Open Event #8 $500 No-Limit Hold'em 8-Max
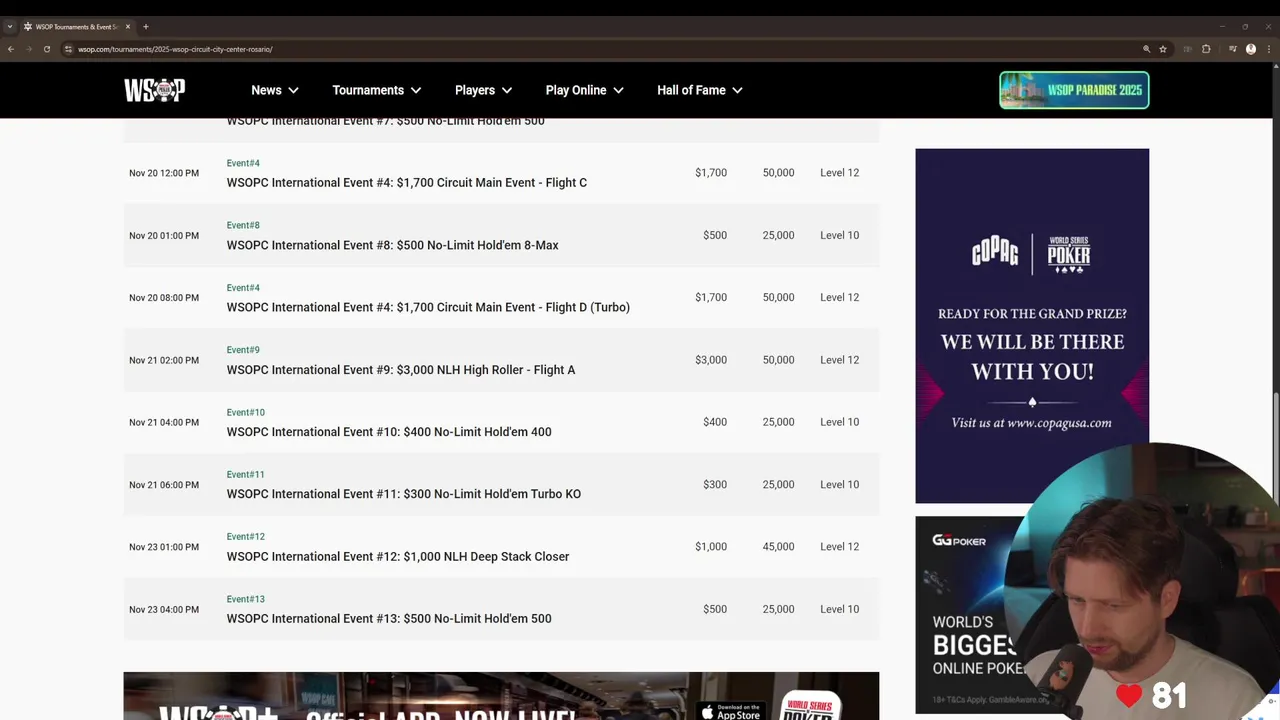 pos(392,245)
